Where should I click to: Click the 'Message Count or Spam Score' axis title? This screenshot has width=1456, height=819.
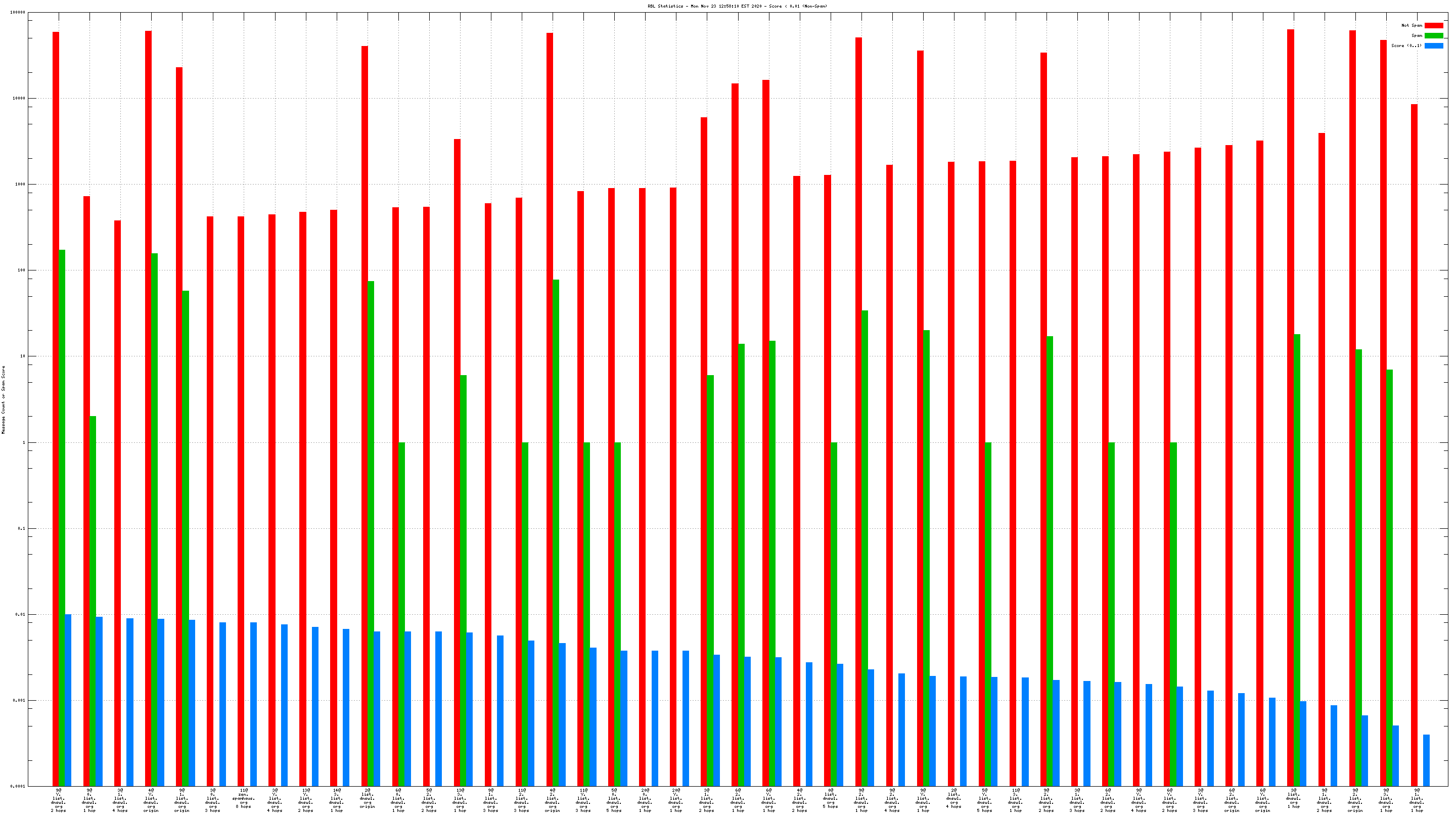pos(4,399)
